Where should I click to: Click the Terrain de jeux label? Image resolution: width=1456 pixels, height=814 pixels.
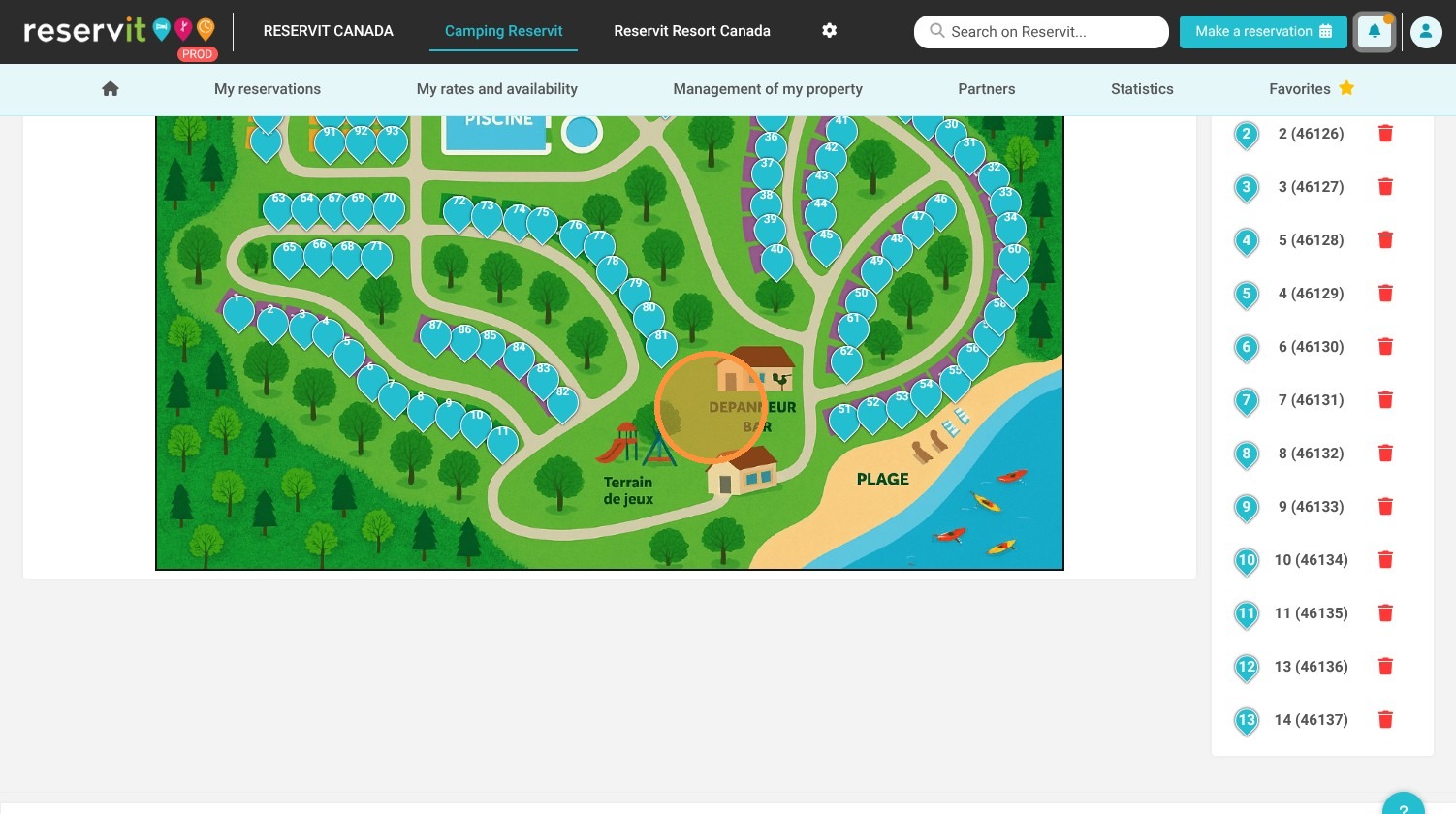[628, 490]
